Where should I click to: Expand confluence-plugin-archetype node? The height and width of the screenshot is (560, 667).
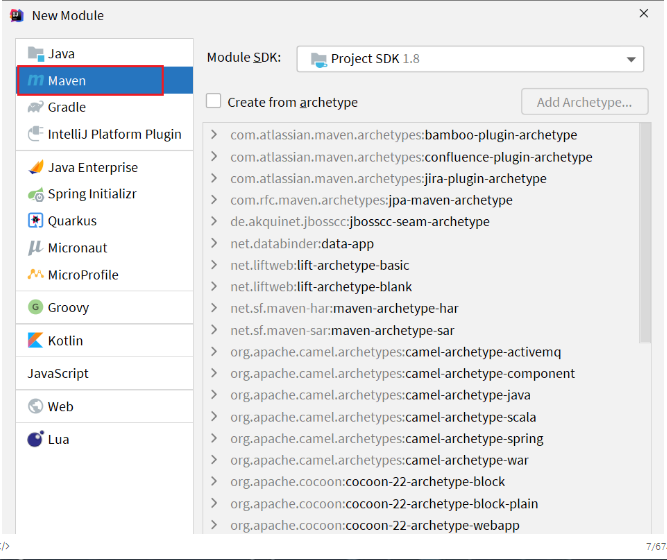point(214,156)
